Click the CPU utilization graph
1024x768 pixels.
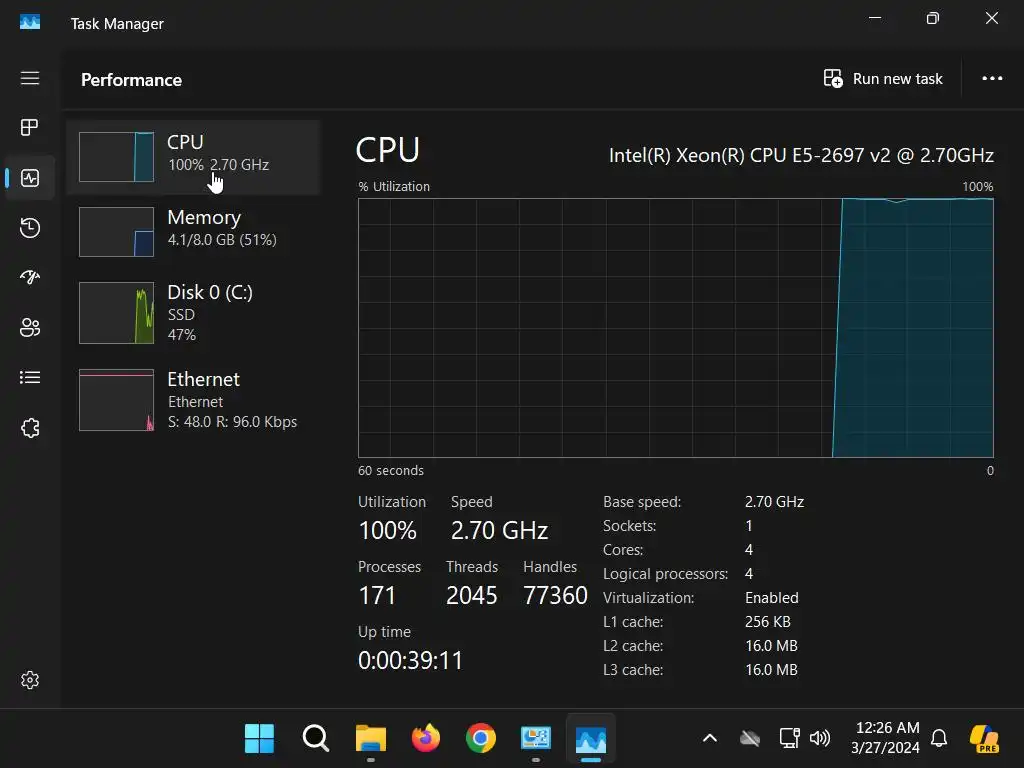point(676,328)
